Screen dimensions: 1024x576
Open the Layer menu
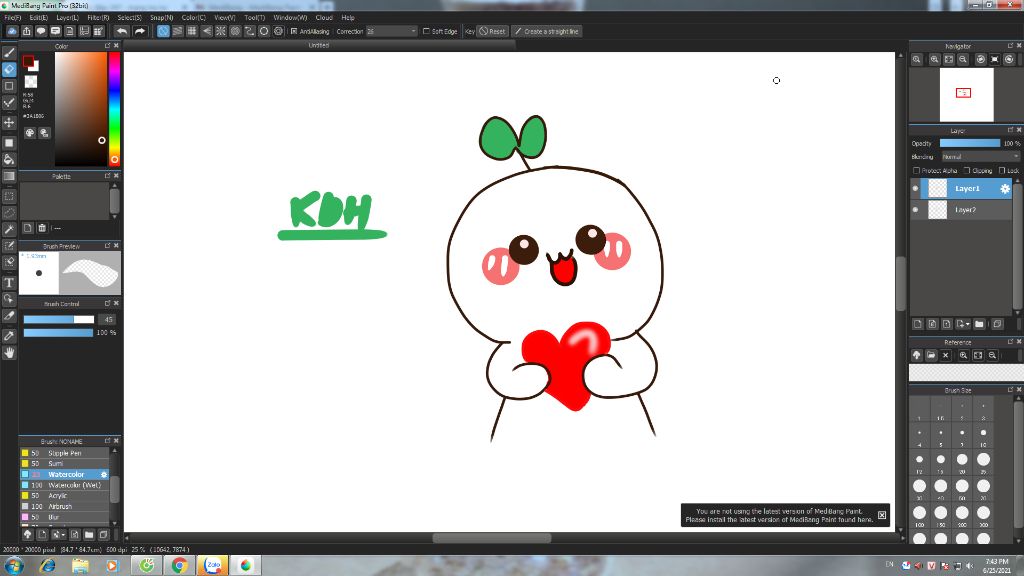click(67, 18)
